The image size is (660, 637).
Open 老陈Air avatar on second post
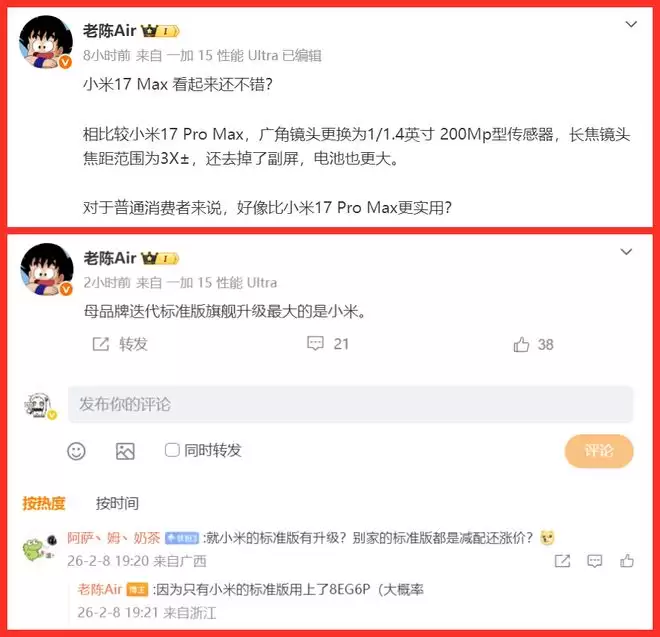(47, 269)
